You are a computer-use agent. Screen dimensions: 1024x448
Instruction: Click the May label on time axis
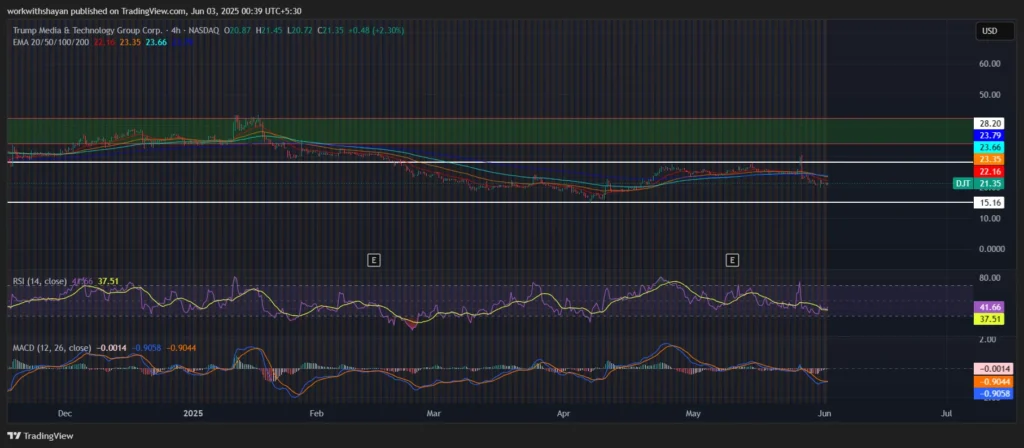click(694, 413)
